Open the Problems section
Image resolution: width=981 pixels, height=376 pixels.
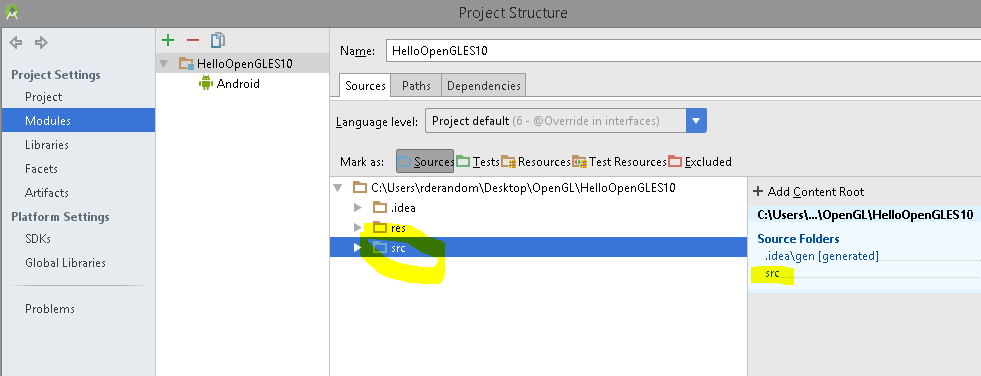(50, 309)
